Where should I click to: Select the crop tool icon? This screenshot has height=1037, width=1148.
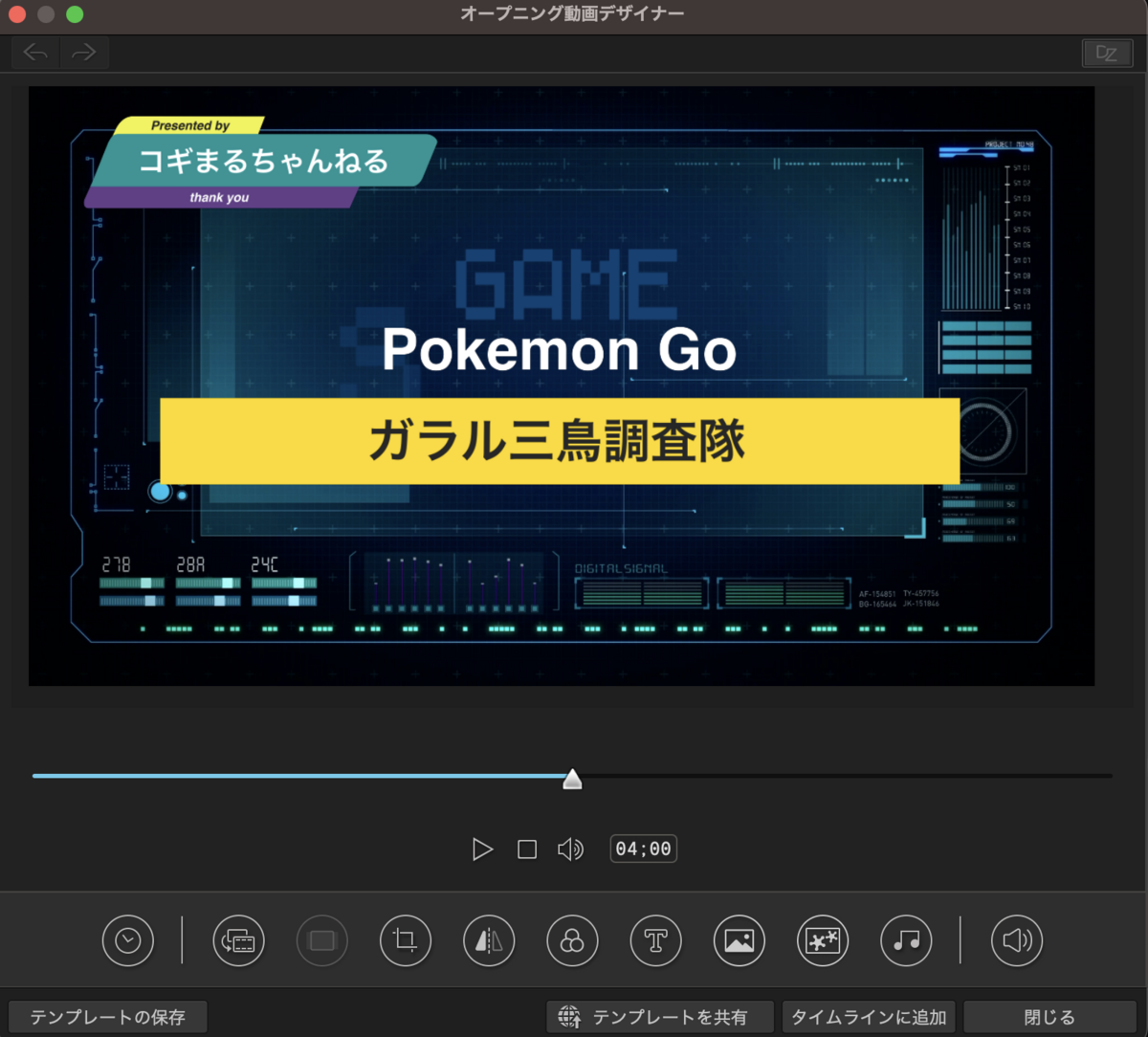point(406,940)
